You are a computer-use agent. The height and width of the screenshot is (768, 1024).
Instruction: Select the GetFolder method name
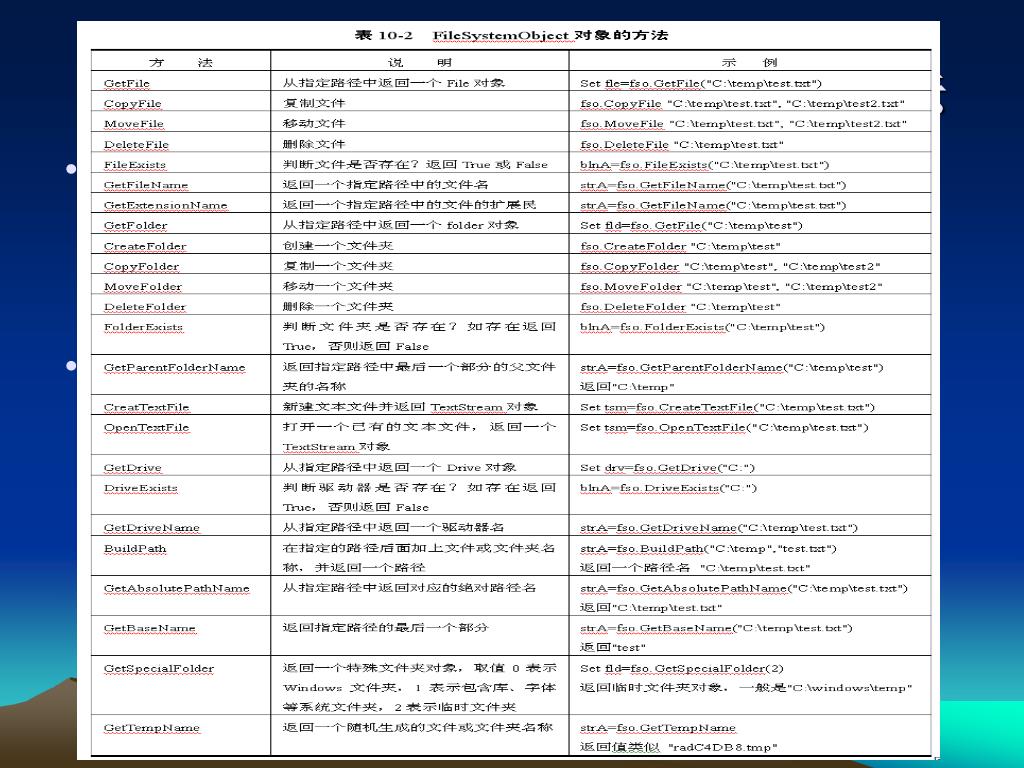(x=135, y=225)
